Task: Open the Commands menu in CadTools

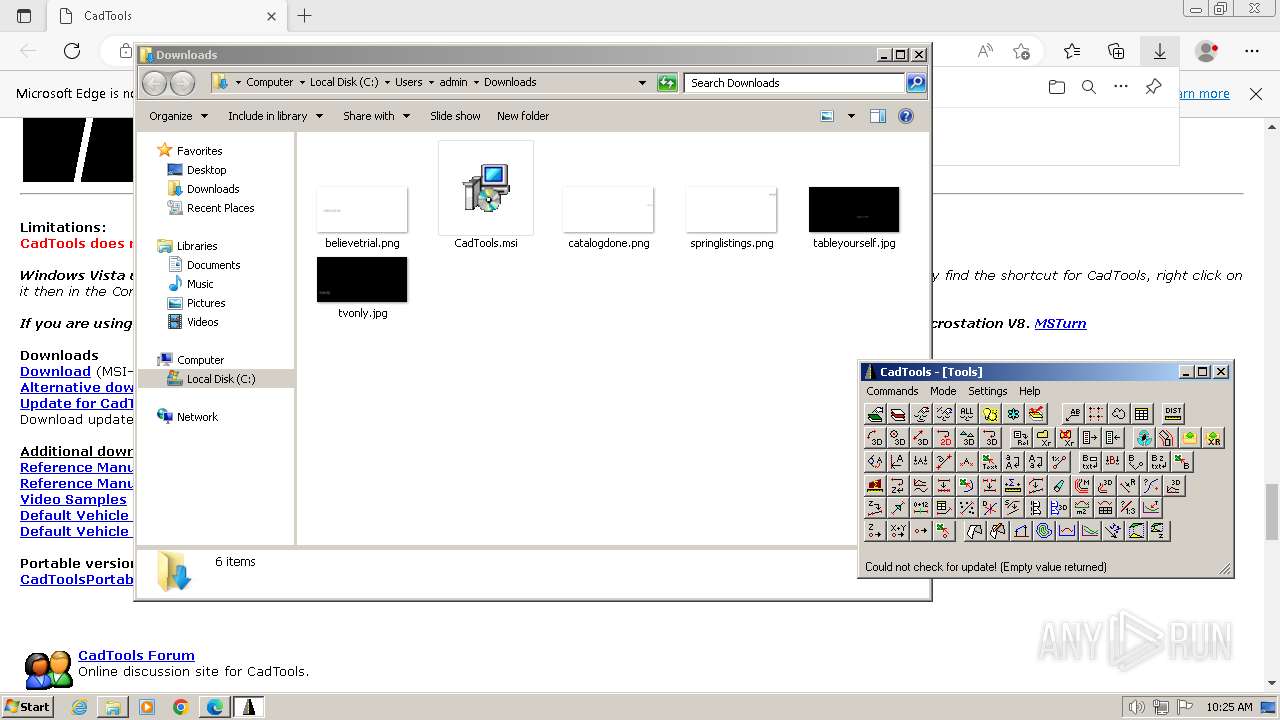Action: (x=892, y=391)
